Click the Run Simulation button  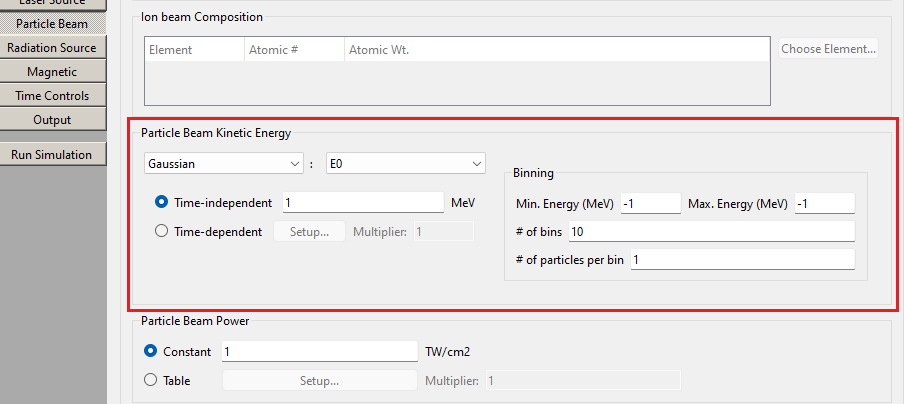[x=52, y=155]
